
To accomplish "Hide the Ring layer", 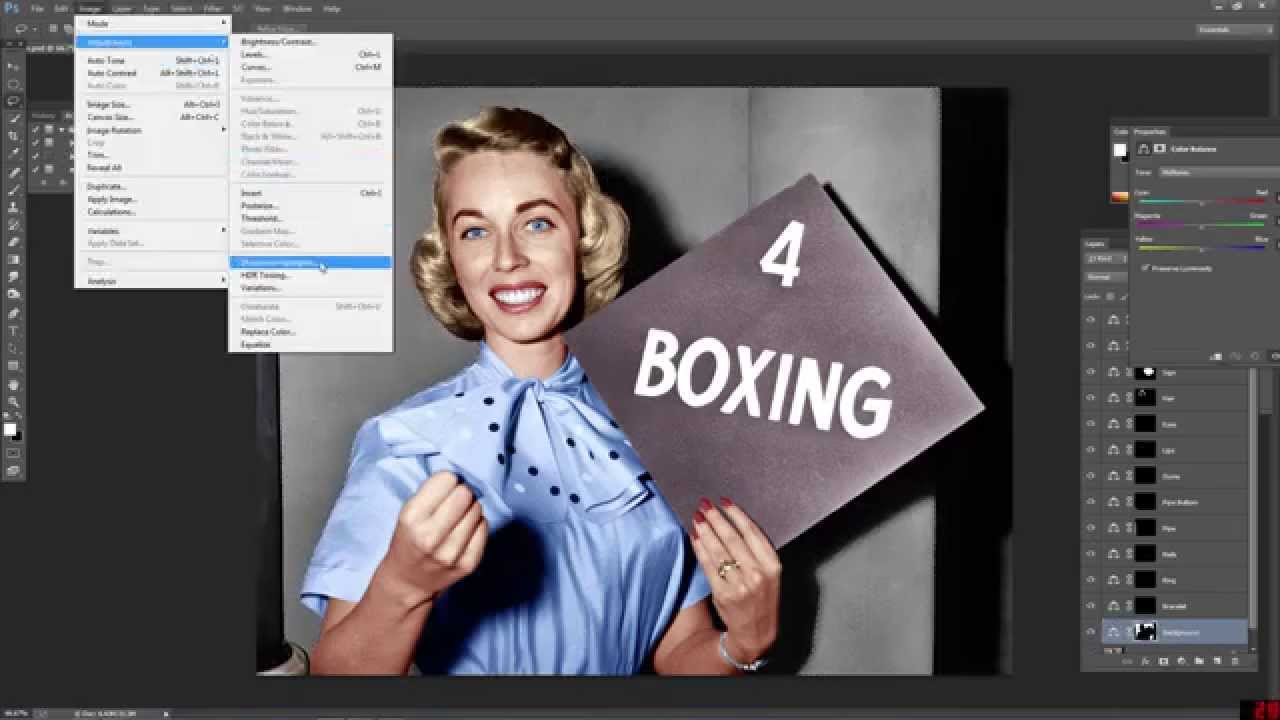I will pos(1091,580).
